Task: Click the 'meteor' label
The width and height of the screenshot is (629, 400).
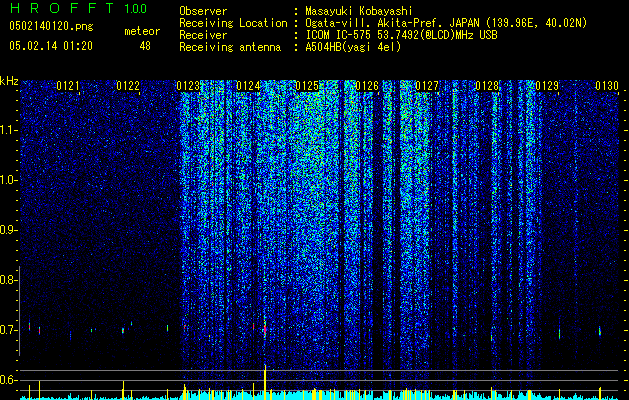Action: (x=142, y=31)
